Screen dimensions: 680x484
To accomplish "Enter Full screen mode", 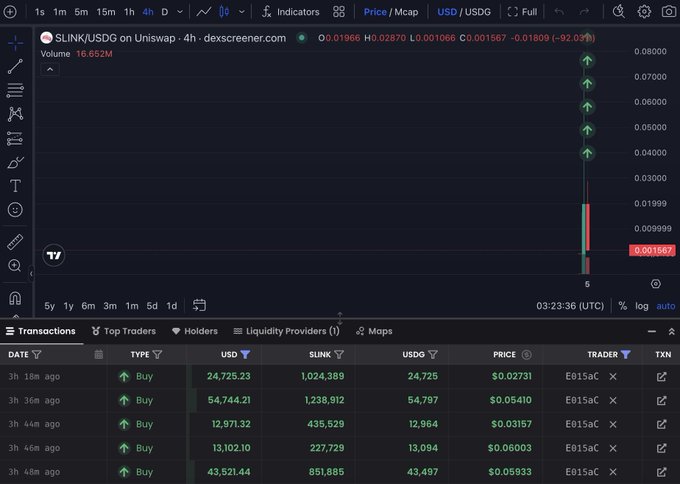I will (522, 12).
